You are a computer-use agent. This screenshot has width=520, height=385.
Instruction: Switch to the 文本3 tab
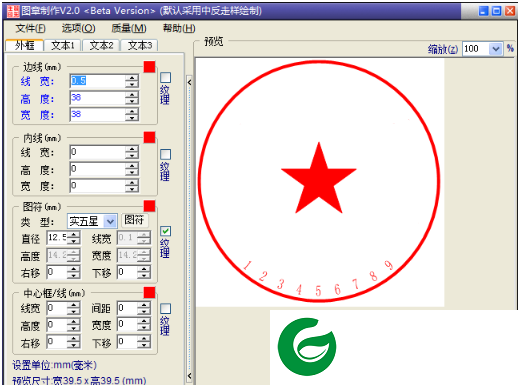(x=140, y=45)
